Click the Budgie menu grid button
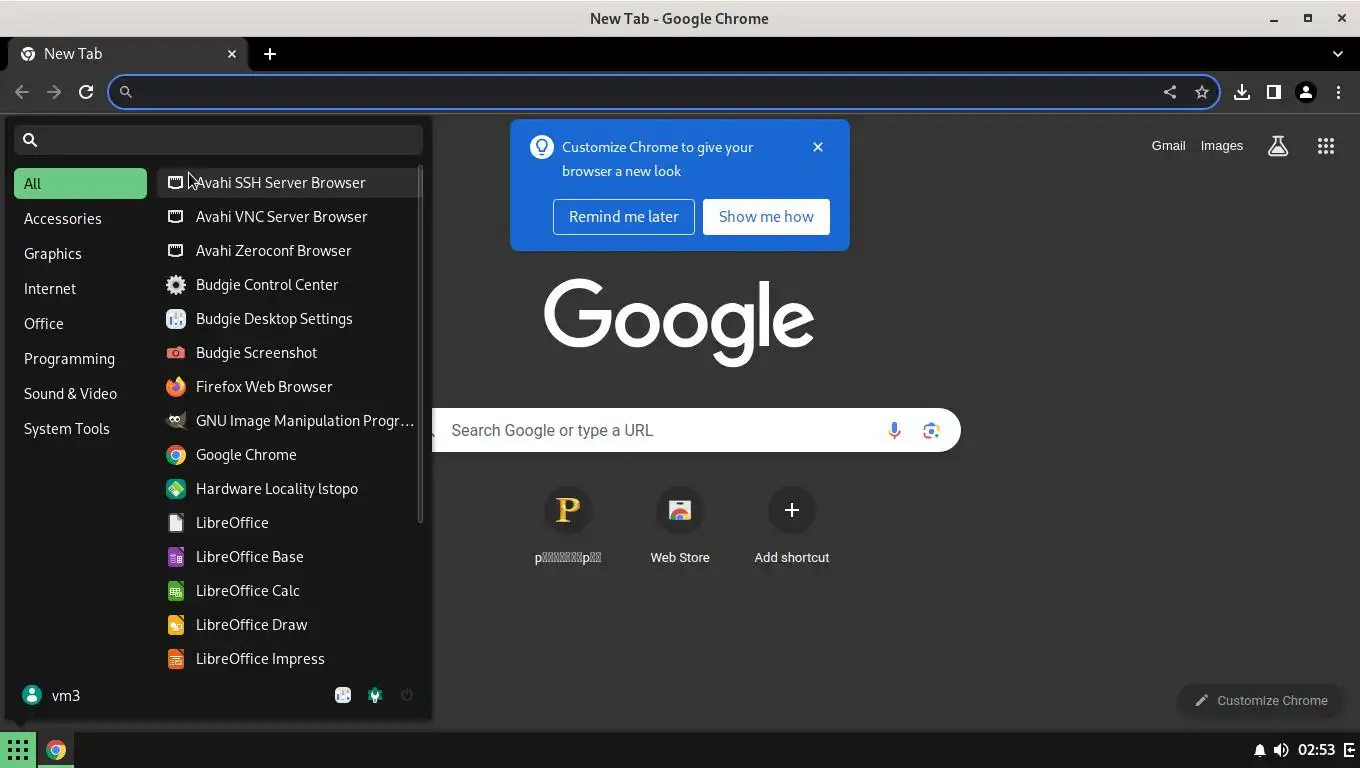 tap(18, 749)
